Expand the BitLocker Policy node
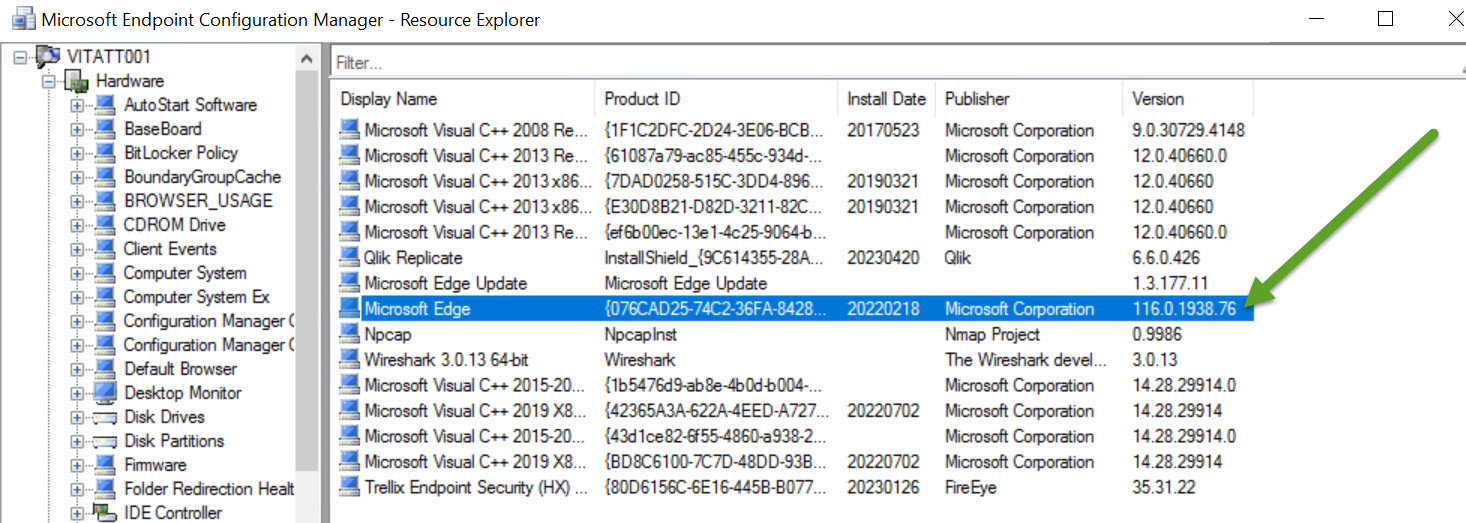 point(77,153)
